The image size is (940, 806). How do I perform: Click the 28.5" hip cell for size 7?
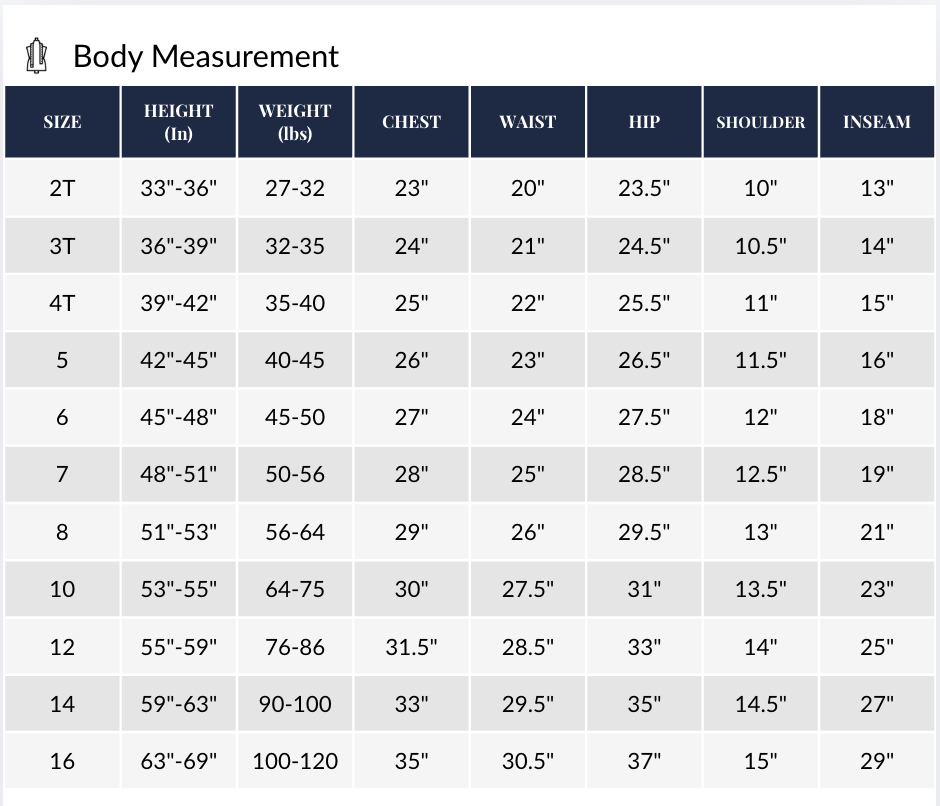click(x=644, y=474)
